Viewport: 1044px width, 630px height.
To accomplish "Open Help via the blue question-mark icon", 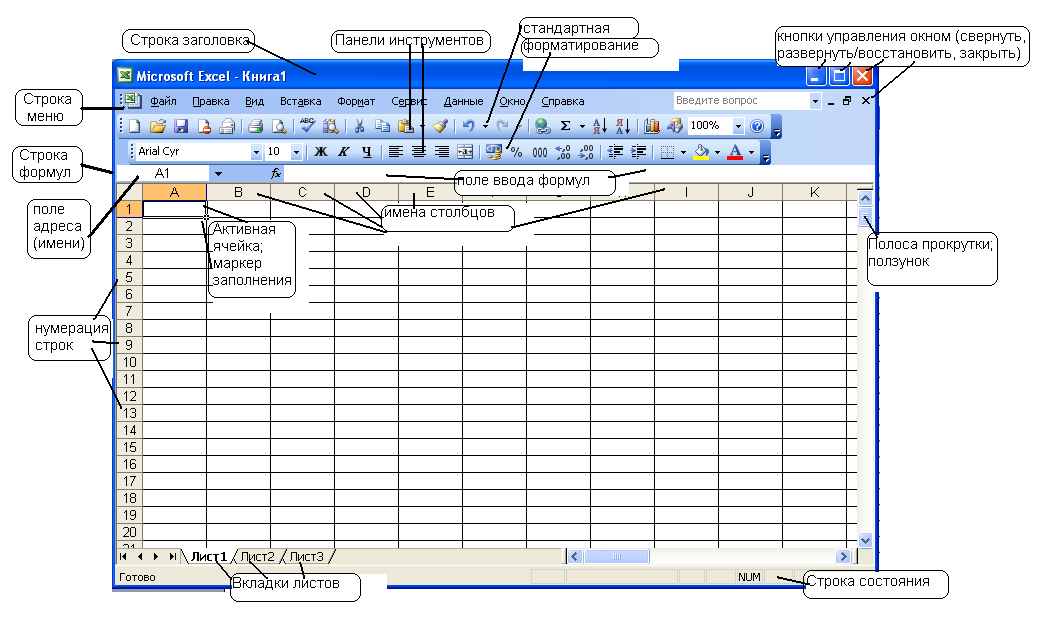I will 757,126.
